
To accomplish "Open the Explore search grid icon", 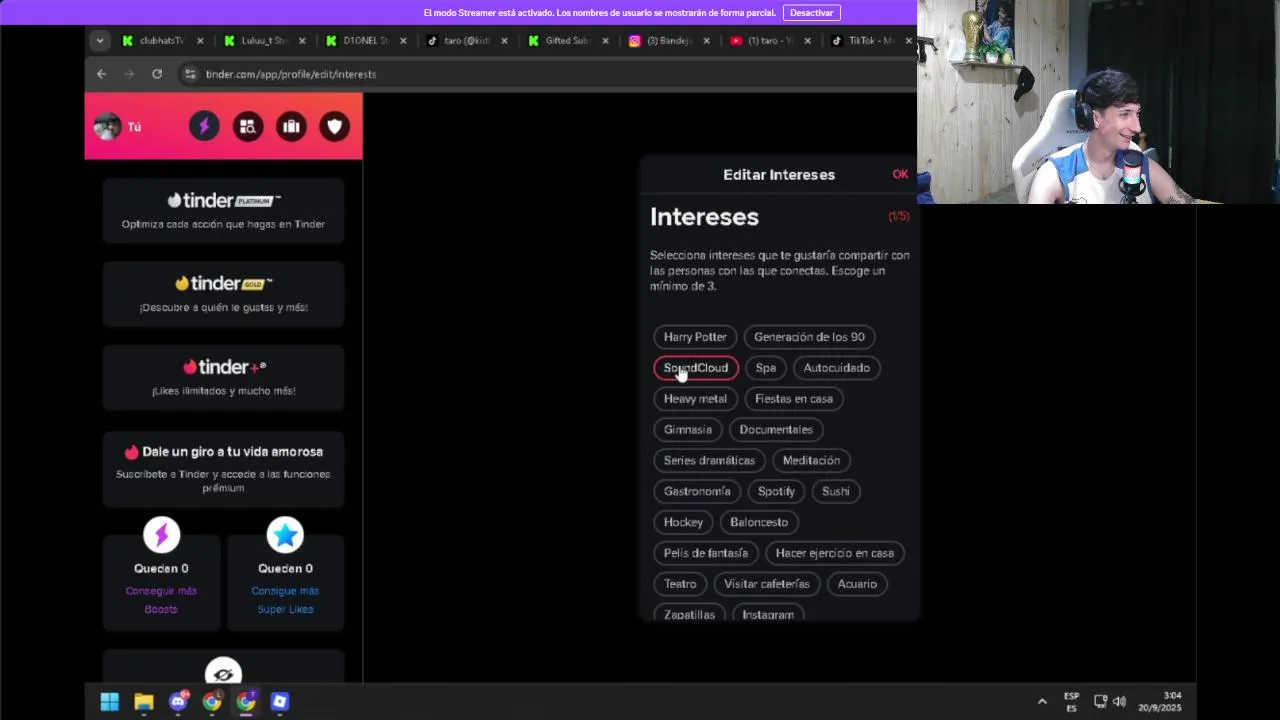I will pos(248,127).
